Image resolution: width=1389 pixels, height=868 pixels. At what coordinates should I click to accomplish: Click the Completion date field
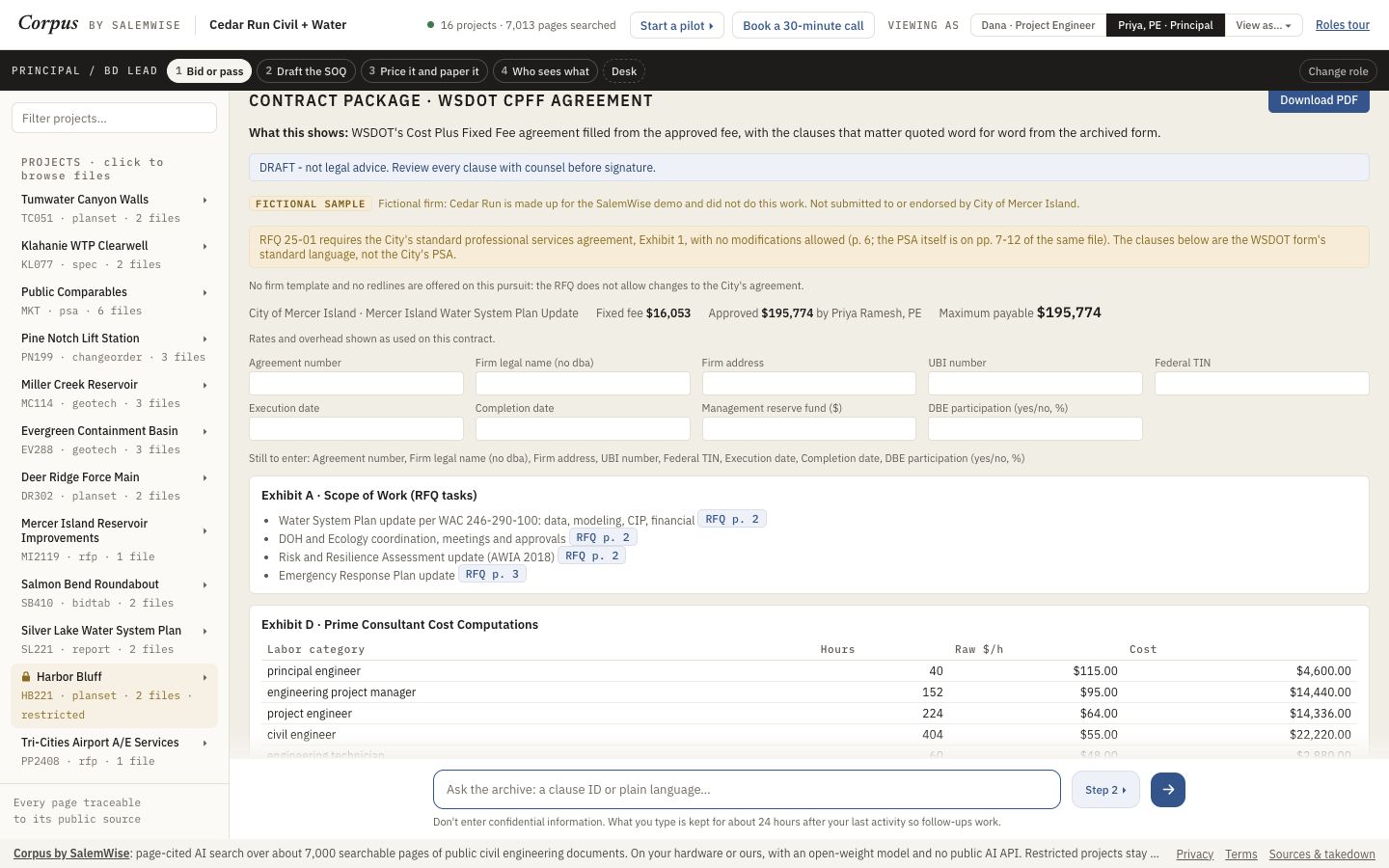pos(583,428)
